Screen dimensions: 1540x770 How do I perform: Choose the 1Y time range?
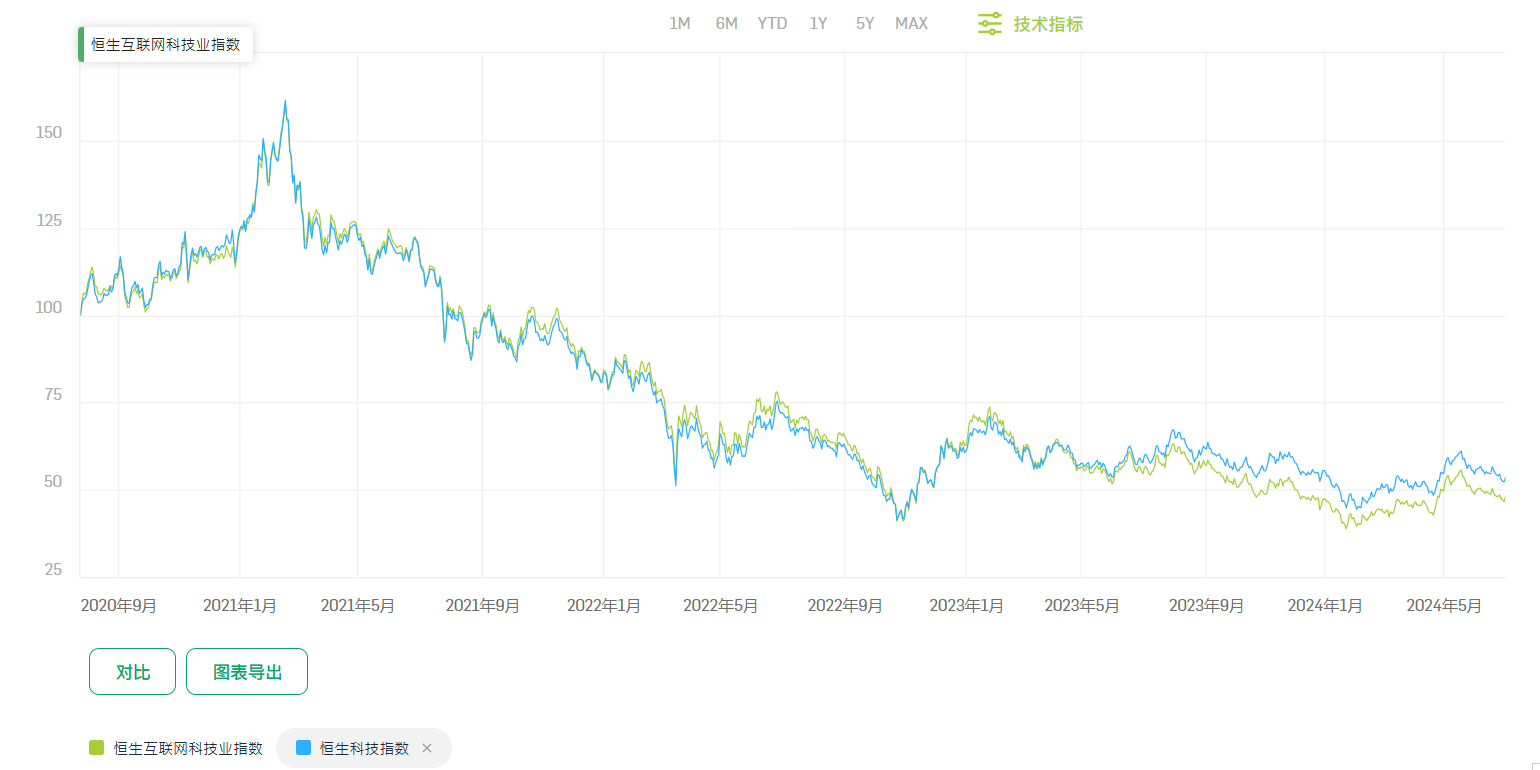click(818, 23)
